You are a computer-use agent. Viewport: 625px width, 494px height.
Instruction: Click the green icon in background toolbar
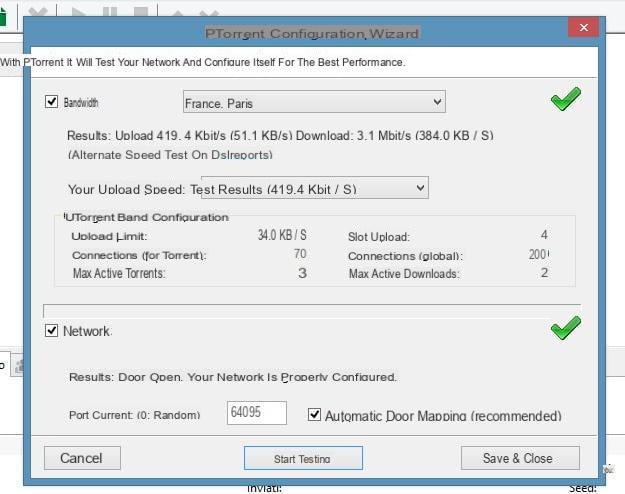[x=3, y=17]
